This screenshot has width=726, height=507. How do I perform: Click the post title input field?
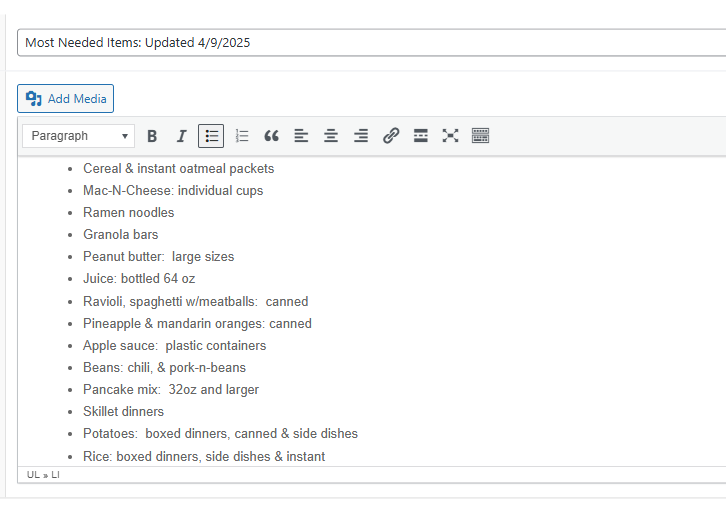point(370,43)
